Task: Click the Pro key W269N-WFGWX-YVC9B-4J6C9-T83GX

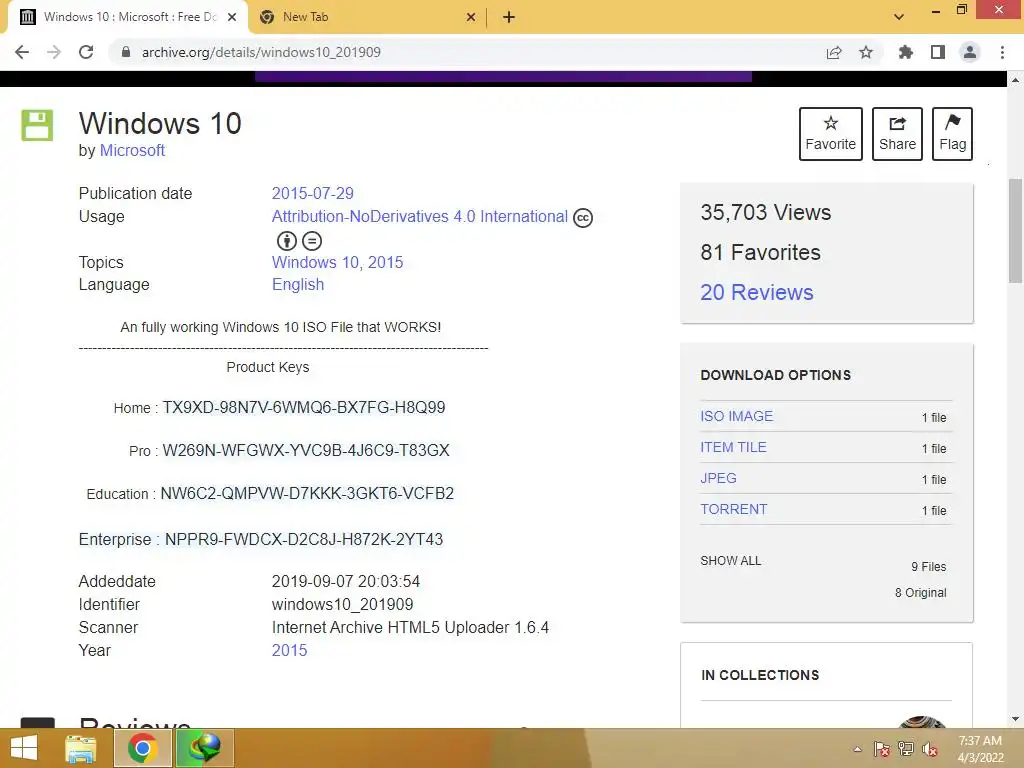Action: coord(306,451)
